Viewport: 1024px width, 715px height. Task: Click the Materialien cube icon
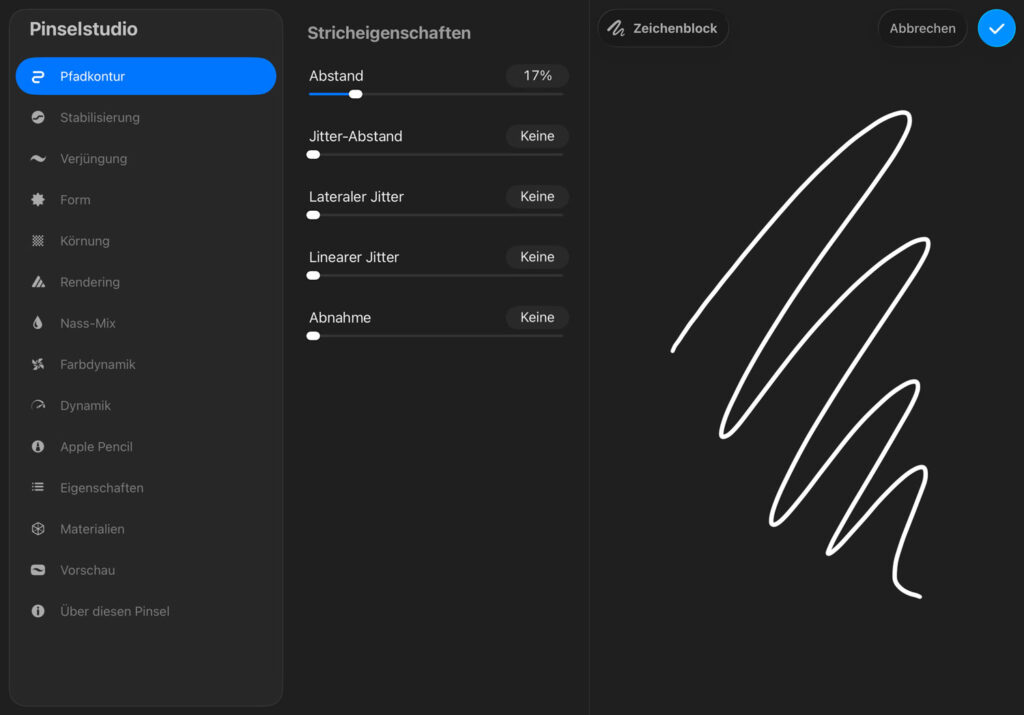click(38, 529)
